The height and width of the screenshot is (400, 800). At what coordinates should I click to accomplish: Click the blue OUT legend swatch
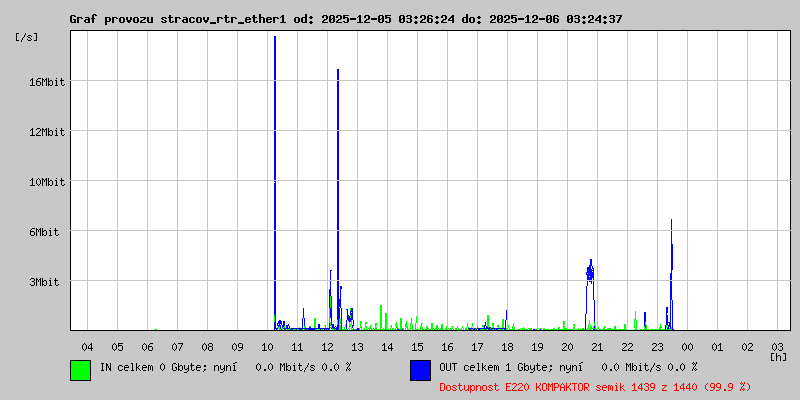(x=420, y=370)
